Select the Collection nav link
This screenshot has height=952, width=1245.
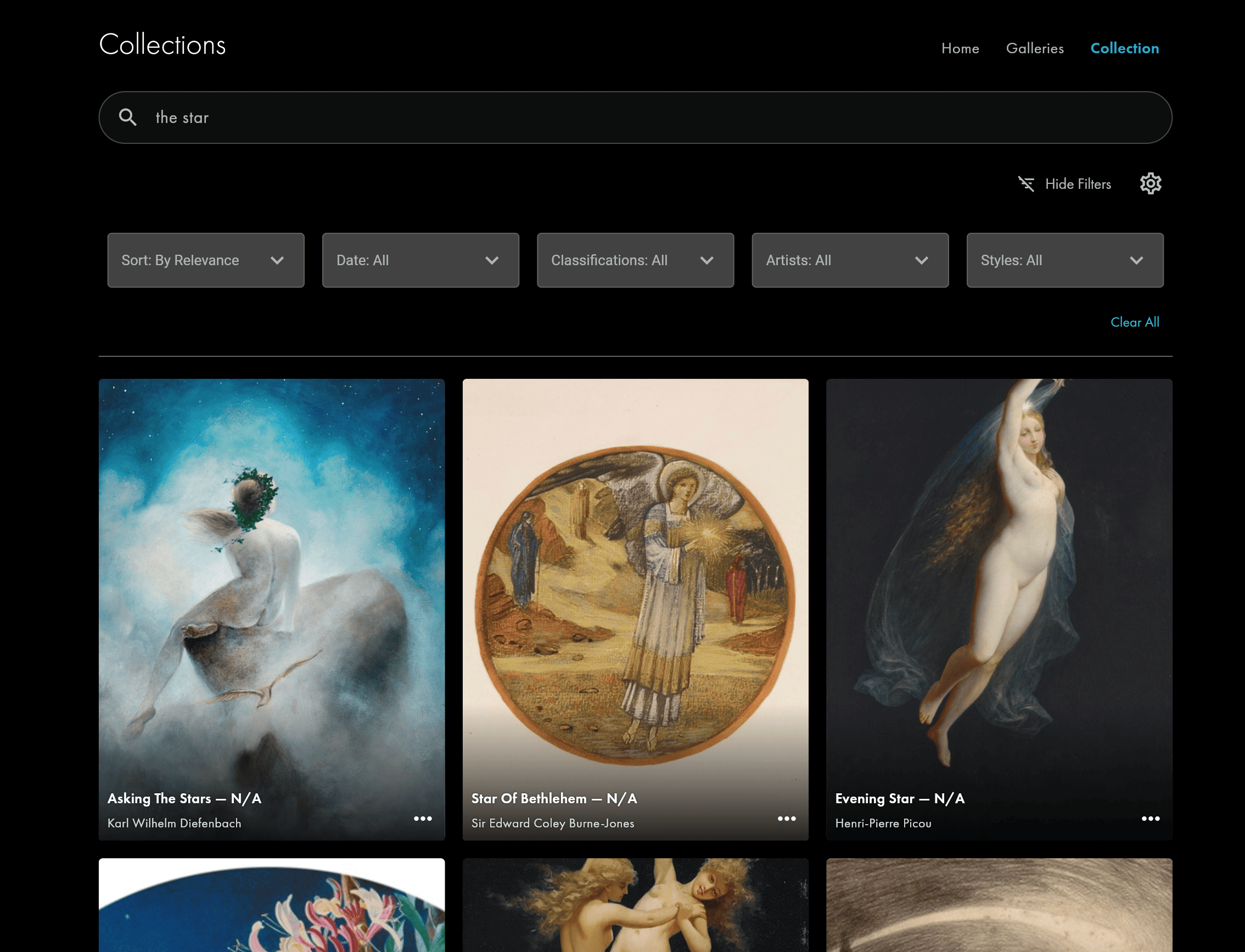click(1124, 48)
